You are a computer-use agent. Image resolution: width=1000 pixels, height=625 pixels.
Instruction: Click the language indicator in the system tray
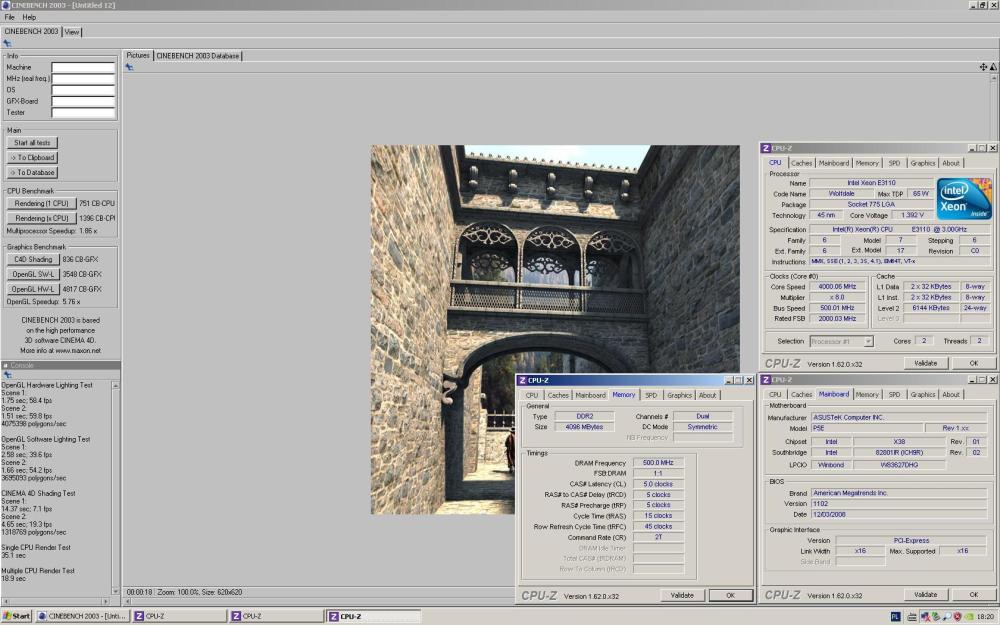pyautogui.click(x=895, y=617)
